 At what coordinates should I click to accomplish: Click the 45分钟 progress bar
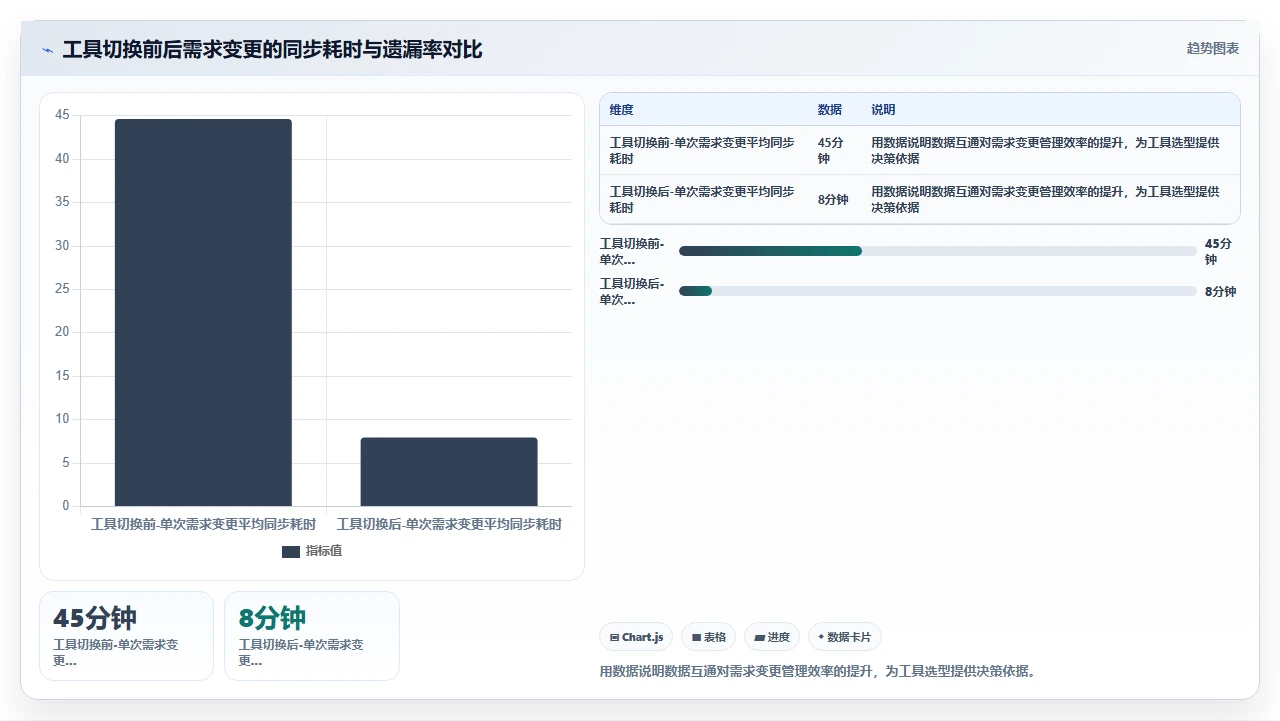pyautogui.click(x=938, y=251)
